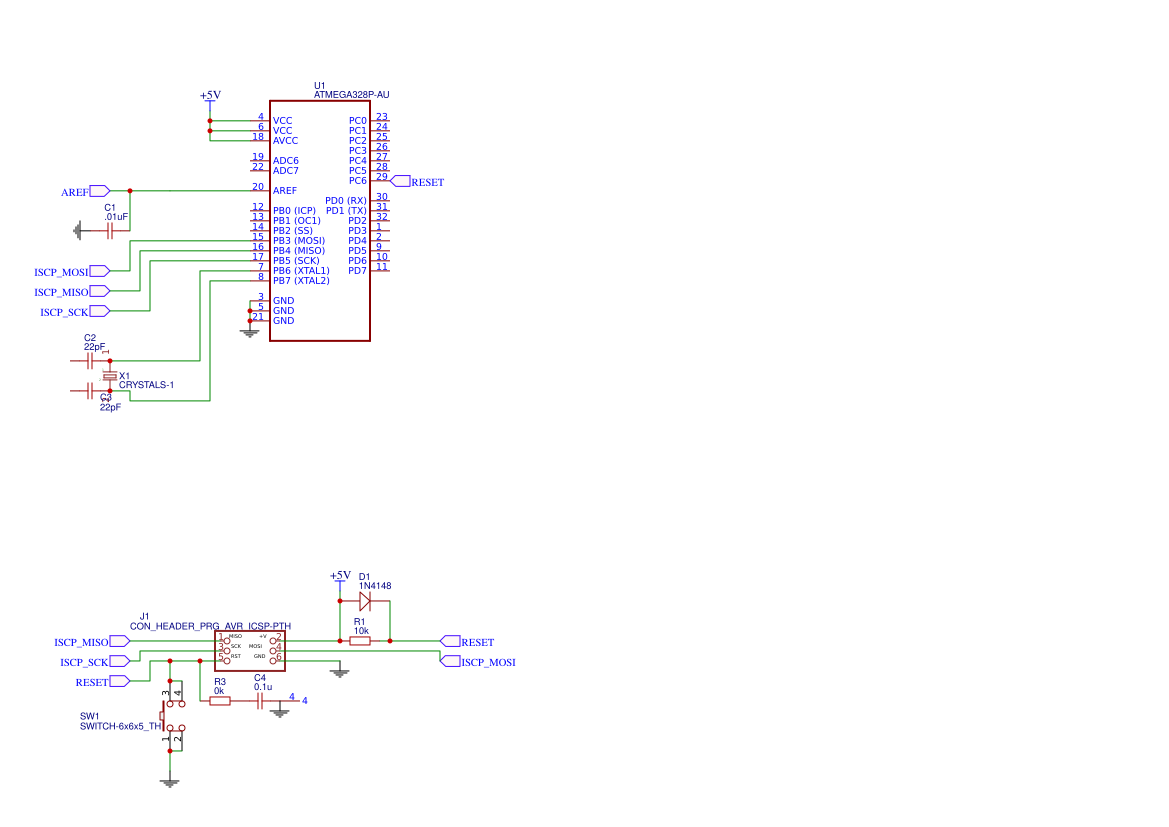Select the X1 crystal symbol

[111, 376]
